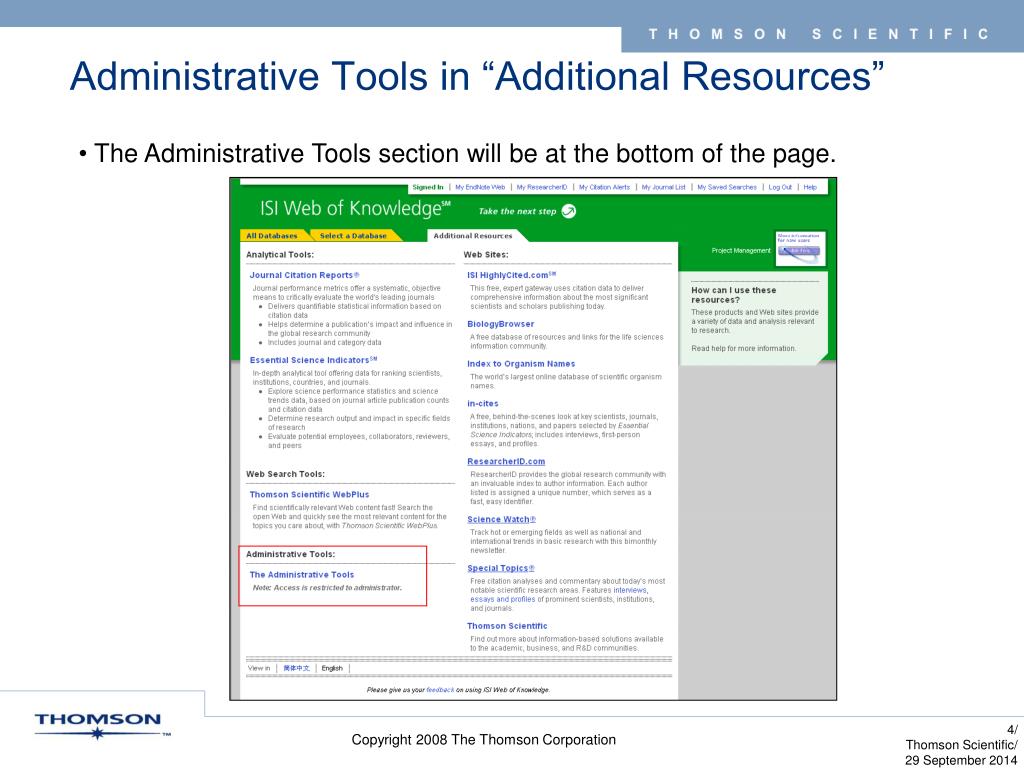Open My ResearcherID link
The image size is (1024, 768).
pyautogui.click(x=542, y=187)
